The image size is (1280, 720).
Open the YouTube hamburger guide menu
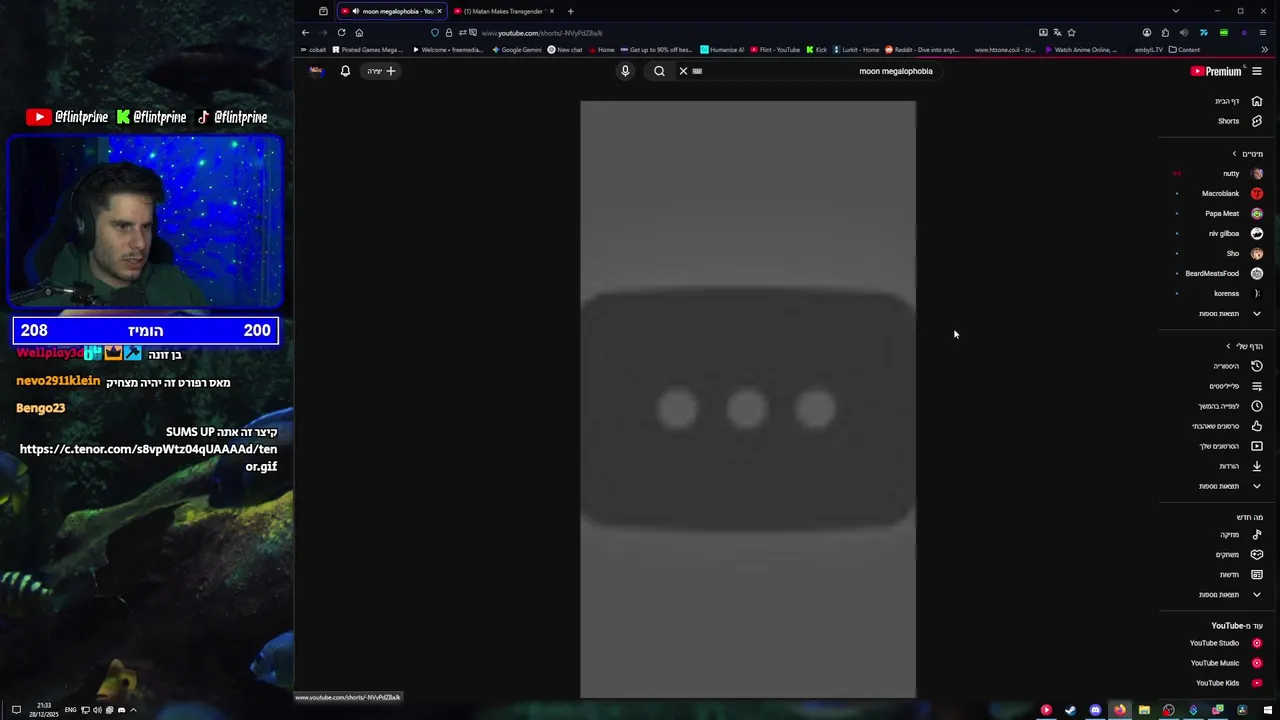1257,71
